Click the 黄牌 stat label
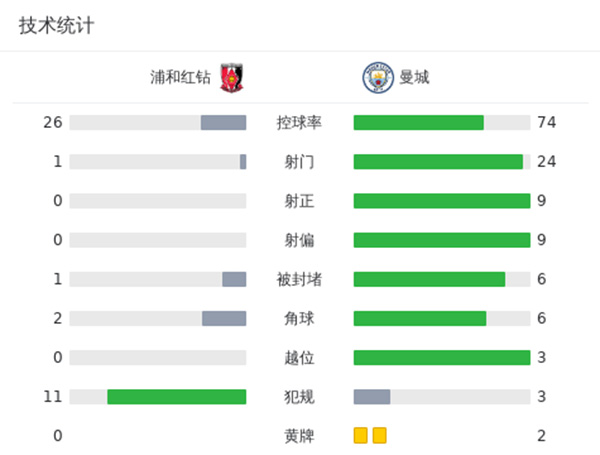This screenshot has height=455, width=600. click(x=299, y=436)
